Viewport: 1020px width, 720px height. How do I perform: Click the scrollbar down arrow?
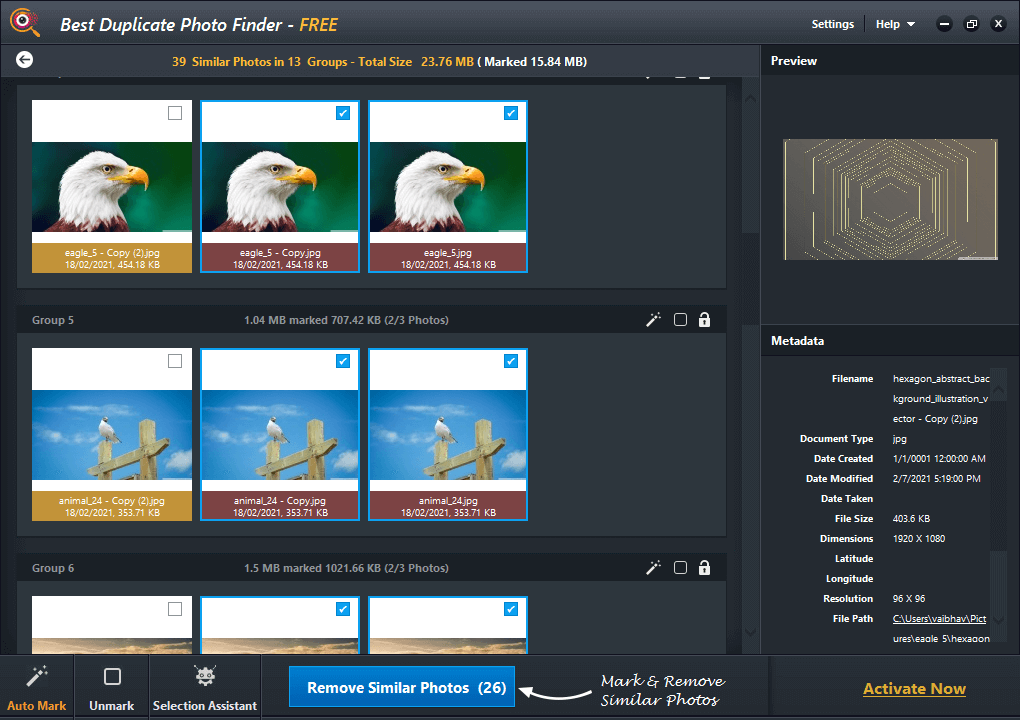coord(749,633)
